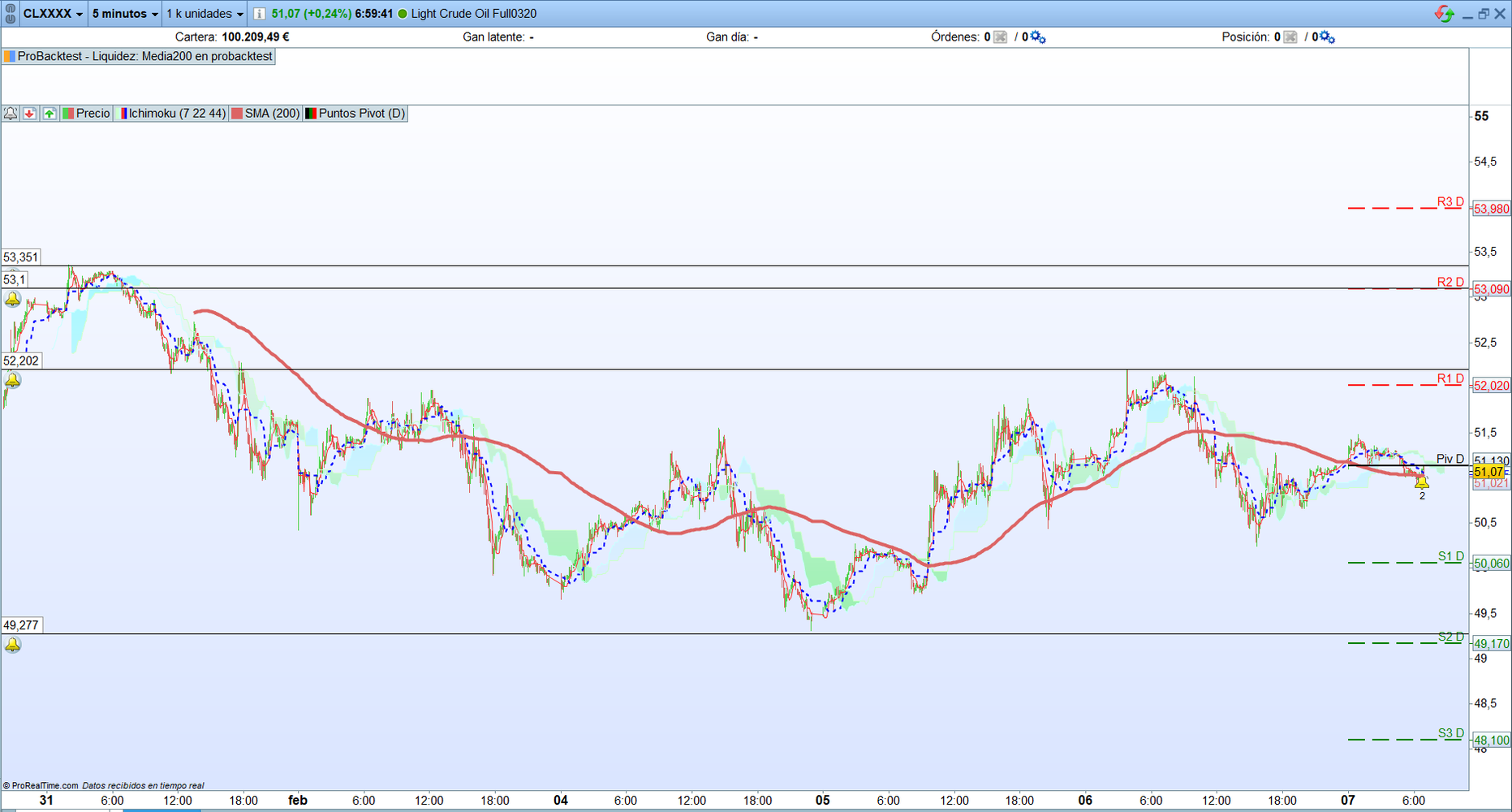Click the alert bell near the current price

(1422, 482)
